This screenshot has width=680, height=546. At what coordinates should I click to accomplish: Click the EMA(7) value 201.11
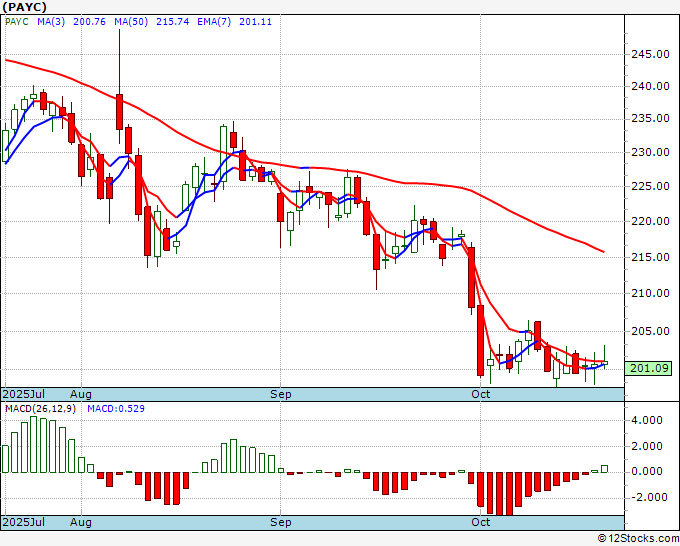[255, 22]
